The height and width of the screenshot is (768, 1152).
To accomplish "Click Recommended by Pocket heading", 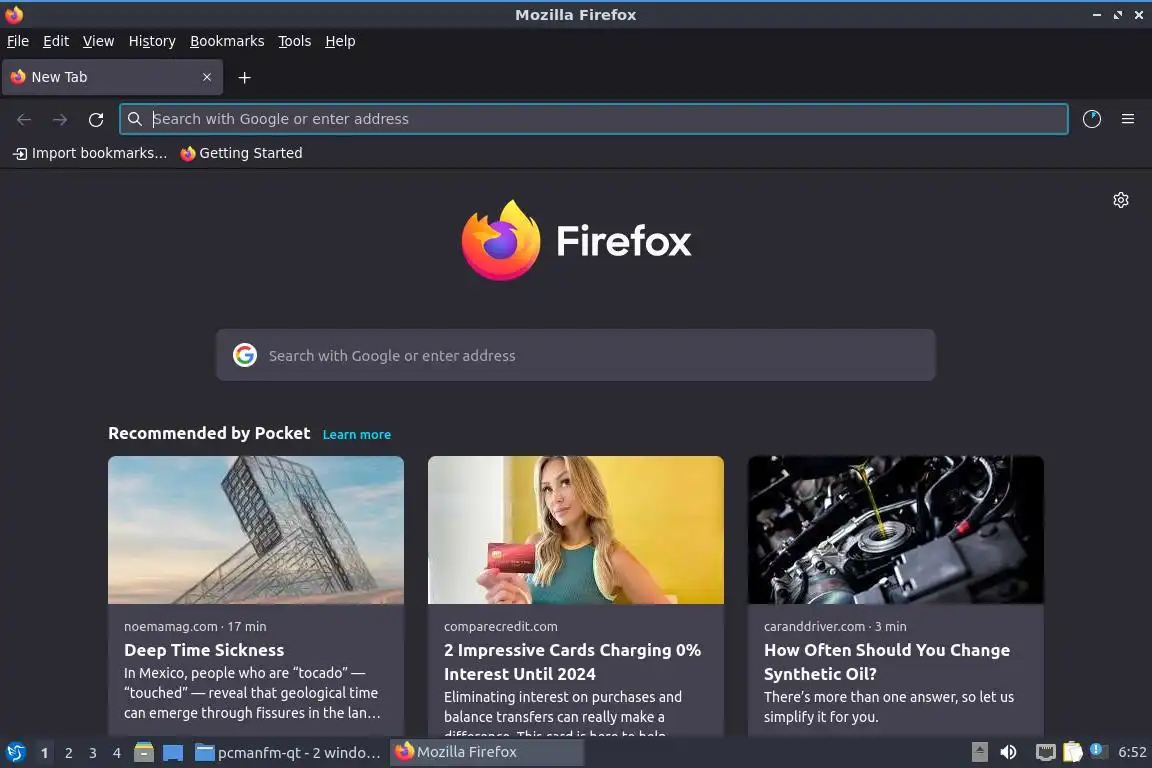I will pyautogui.click(x=209, y=433).
